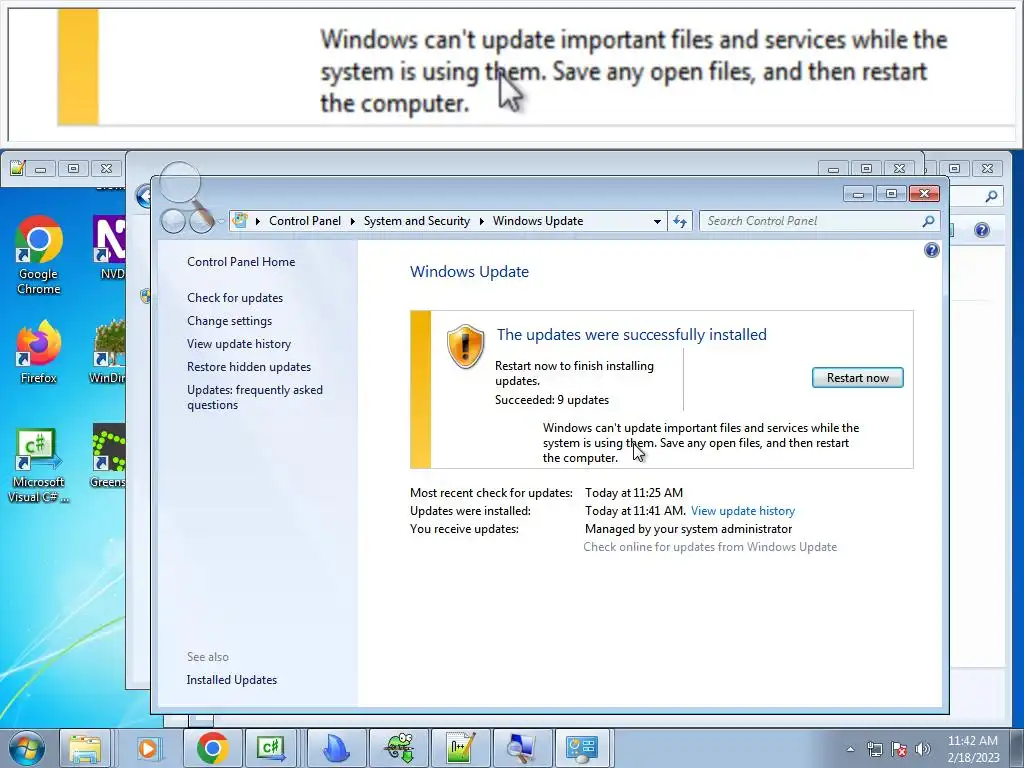The width and height of the screenshot is (1024, 768).
Task: Click the taskbar clock showing 11:42 AM
Action: click(x=973, y=749)
